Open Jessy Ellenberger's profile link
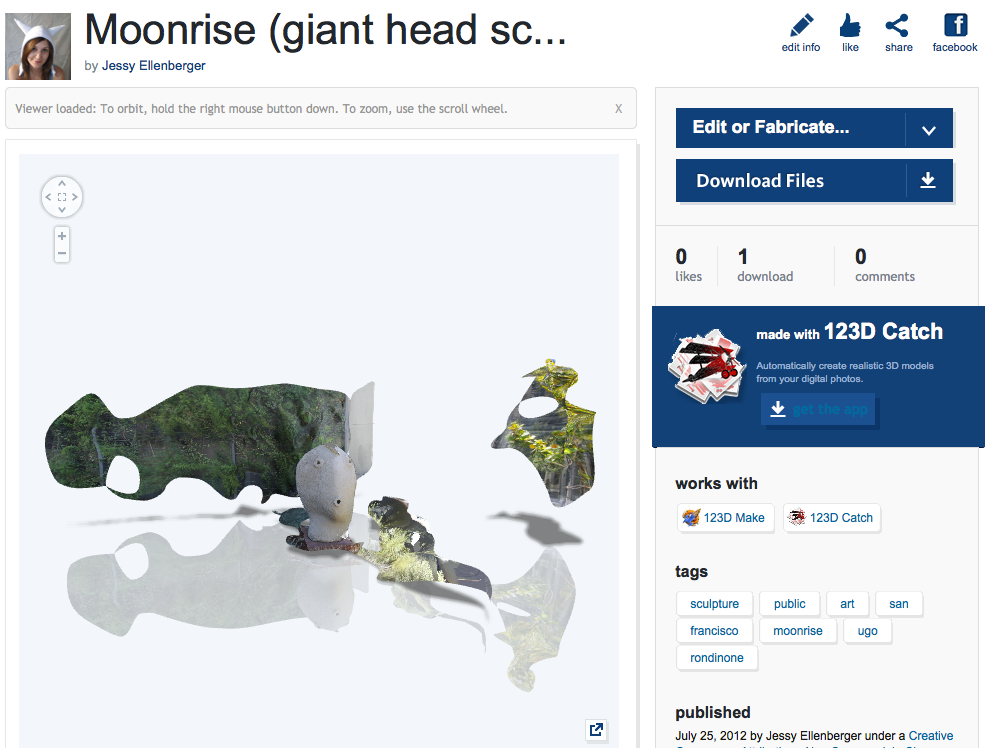Viewport: 992px width, 748px height. [x=154, y=66]
